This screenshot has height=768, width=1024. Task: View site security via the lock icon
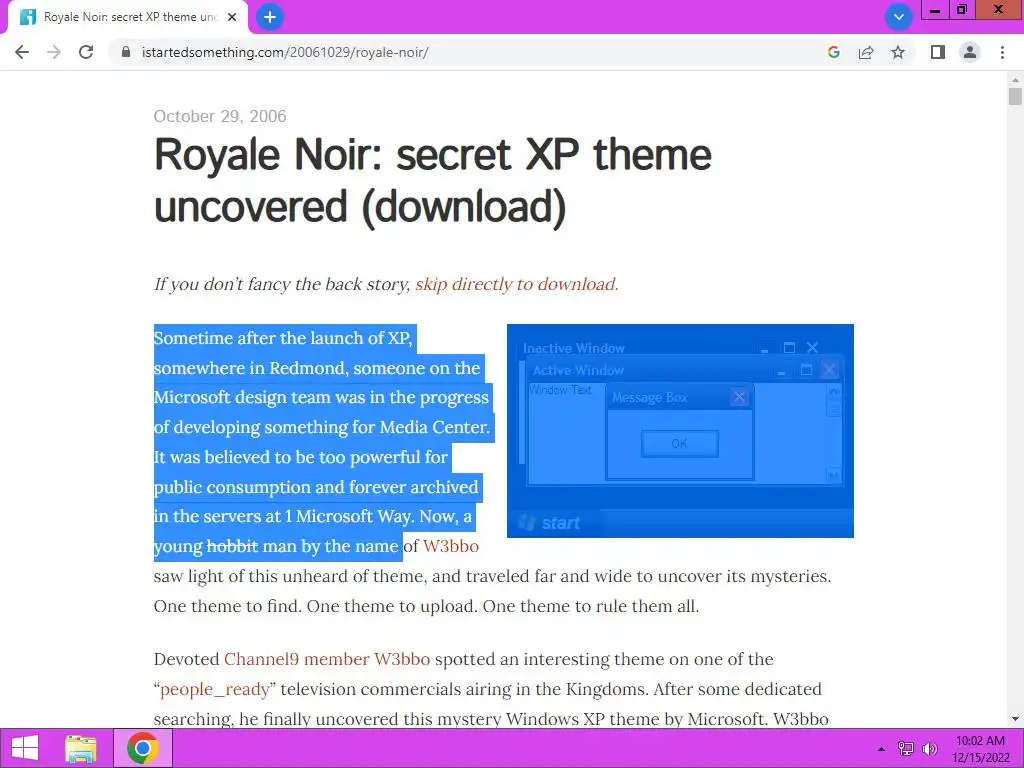click(x=126, y=52)
